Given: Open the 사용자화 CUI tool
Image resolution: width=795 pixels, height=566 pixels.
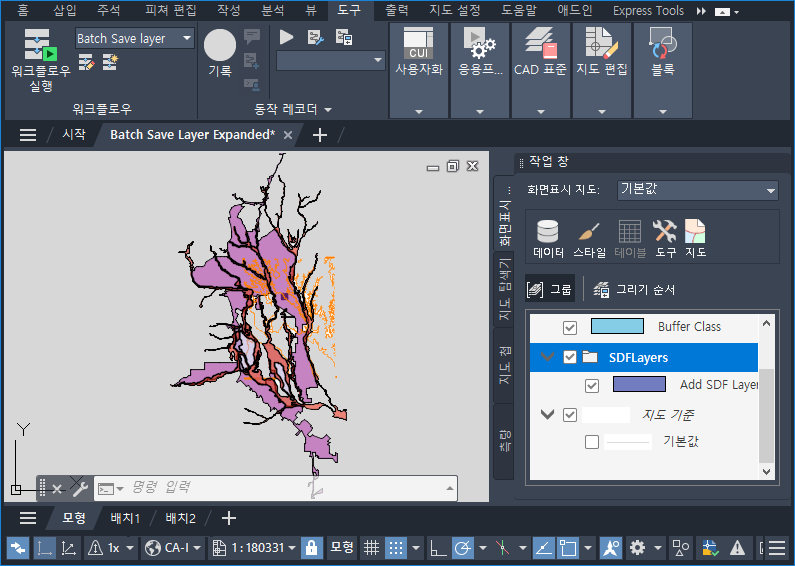Looking at the screenshot, I should point(418,52).
